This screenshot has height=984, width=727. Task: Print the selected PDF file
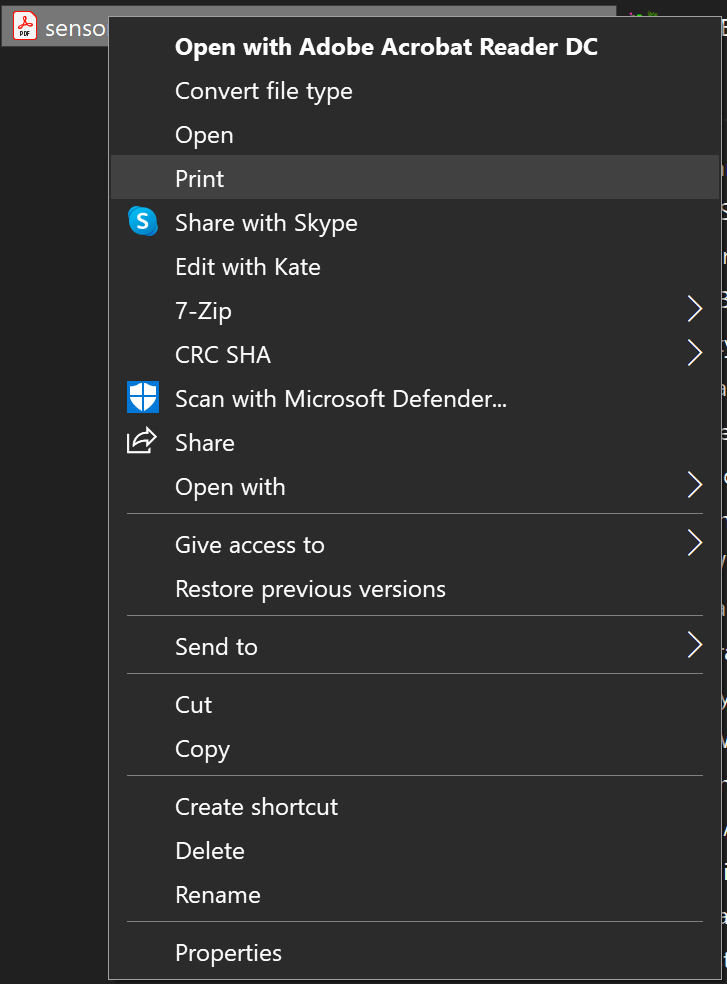point(200,179)
